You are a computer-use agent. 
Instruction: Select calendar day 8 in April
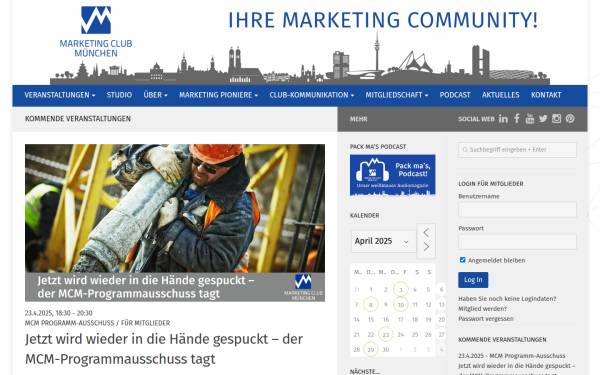click(x=370, y=305)
